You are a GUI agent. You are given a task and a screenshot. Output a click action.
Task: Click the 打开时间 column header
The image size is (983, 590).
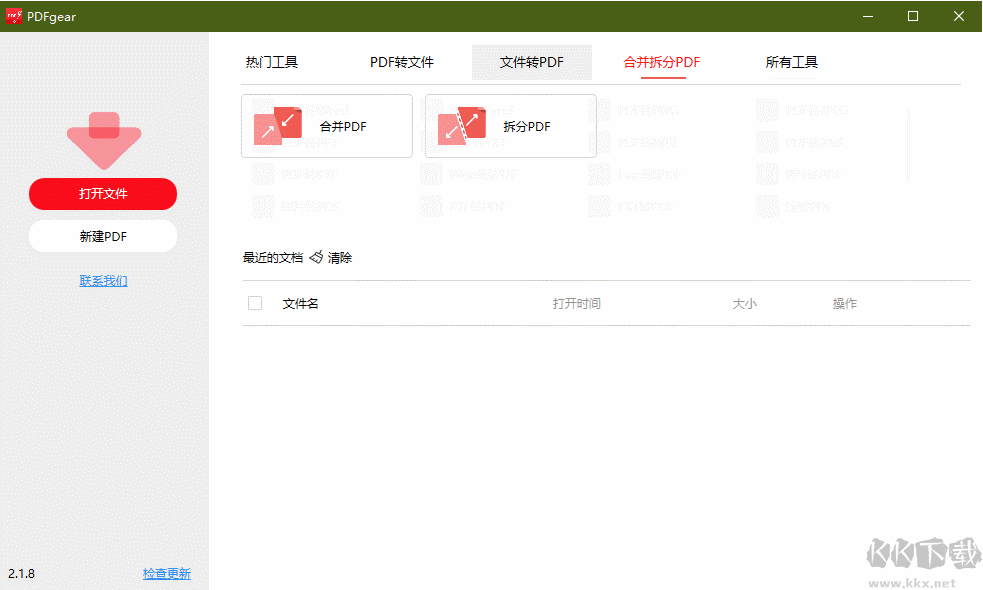[x=576, y=303]
